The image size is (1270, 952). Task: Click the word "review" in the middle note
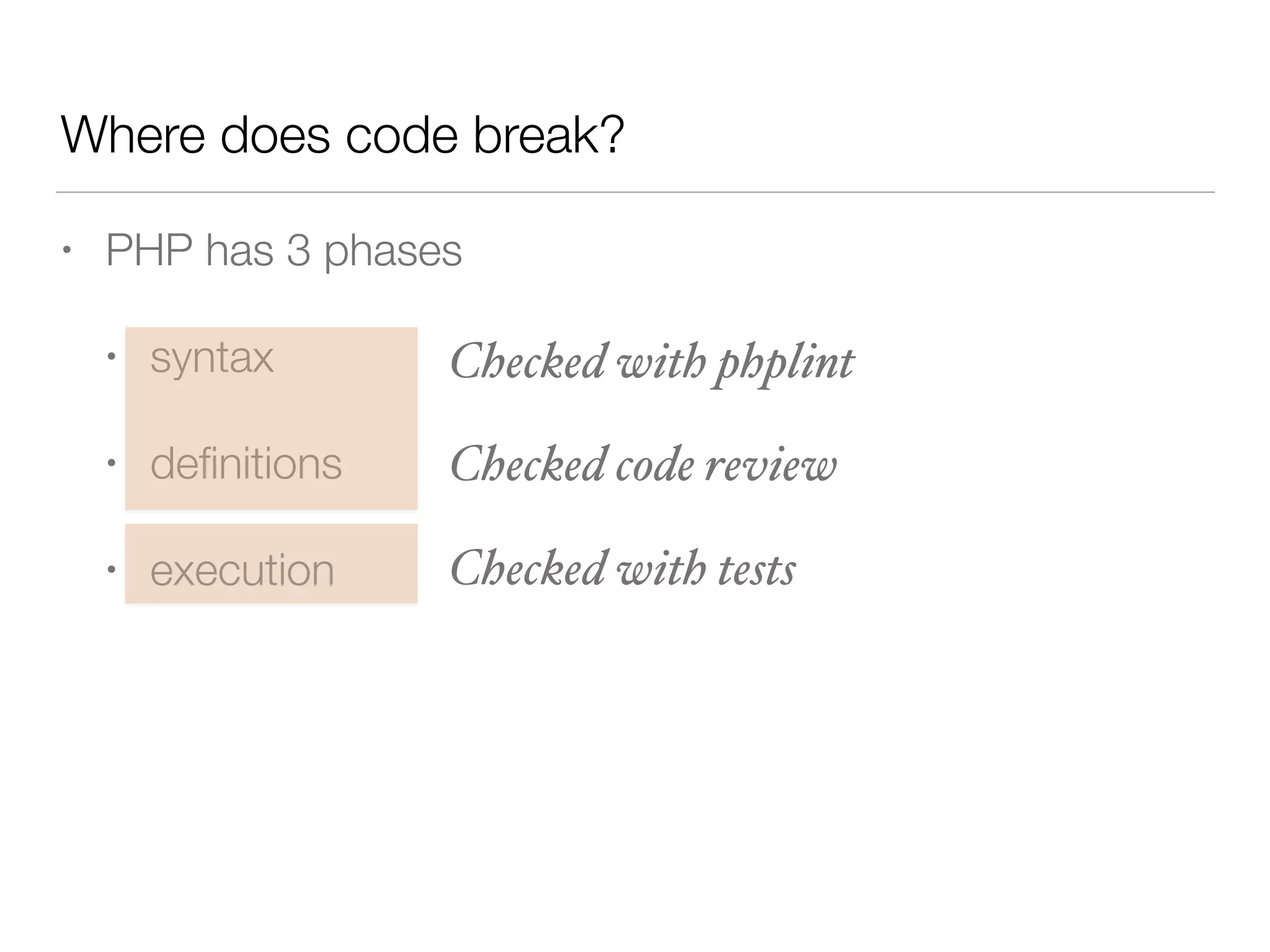coord(770,465)
